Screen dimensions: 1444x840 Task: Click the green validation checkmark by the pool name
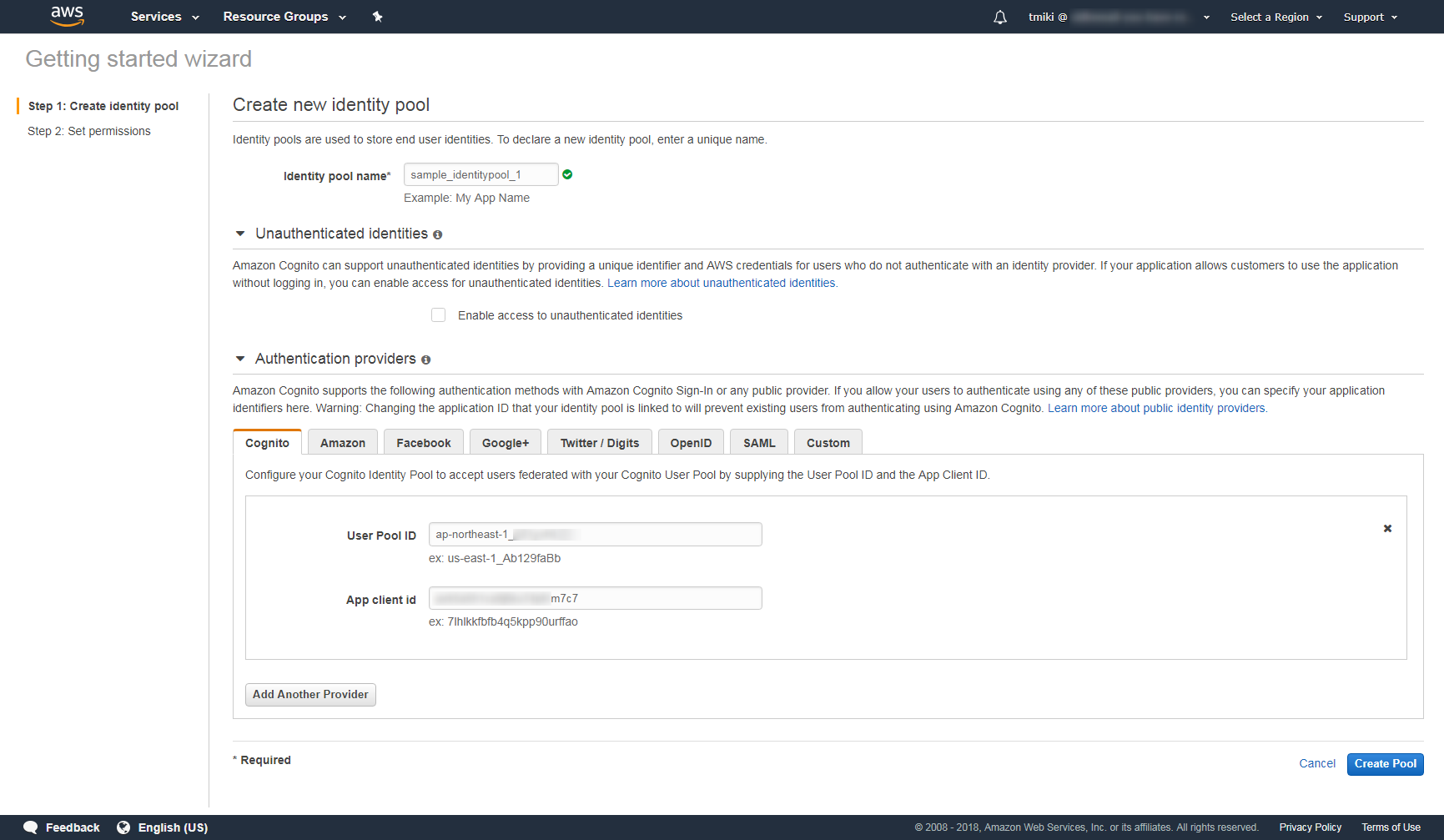[567, 174]
